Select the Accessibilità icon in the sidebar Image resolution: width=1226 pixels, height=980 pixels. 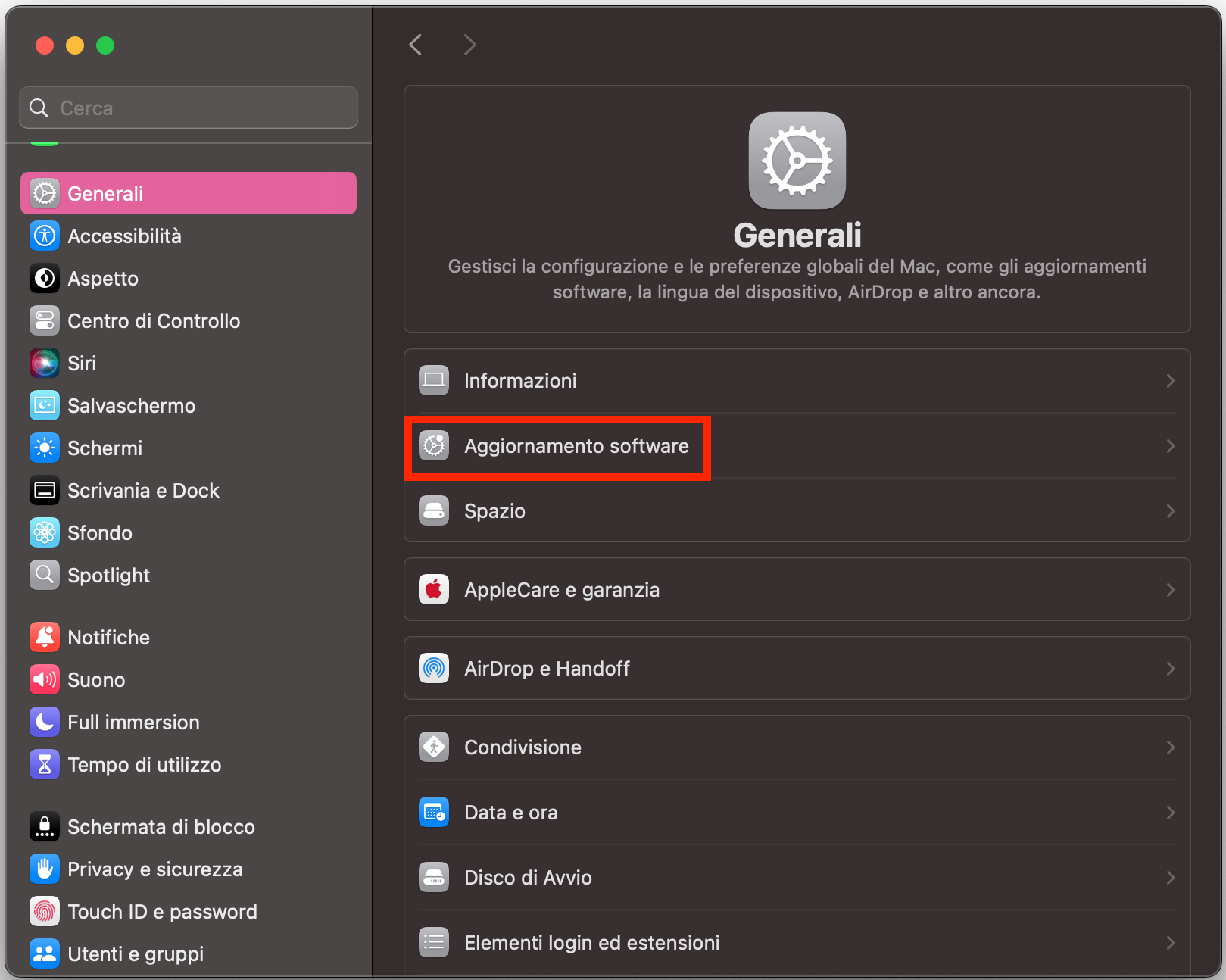click(x=44, y=236)
